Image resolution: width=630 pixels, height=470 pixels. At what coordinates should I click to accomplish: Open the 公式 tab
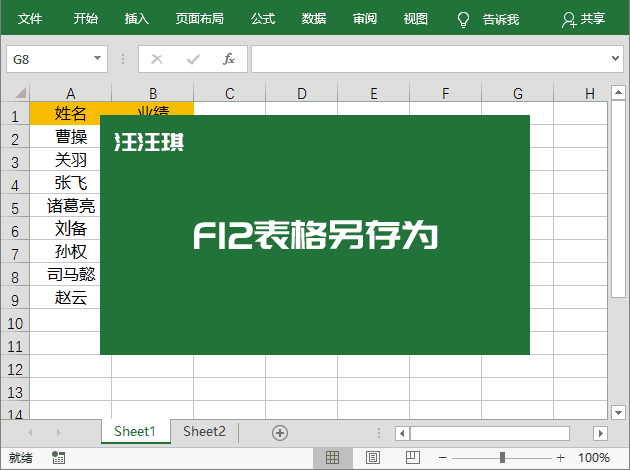(263, 18)
